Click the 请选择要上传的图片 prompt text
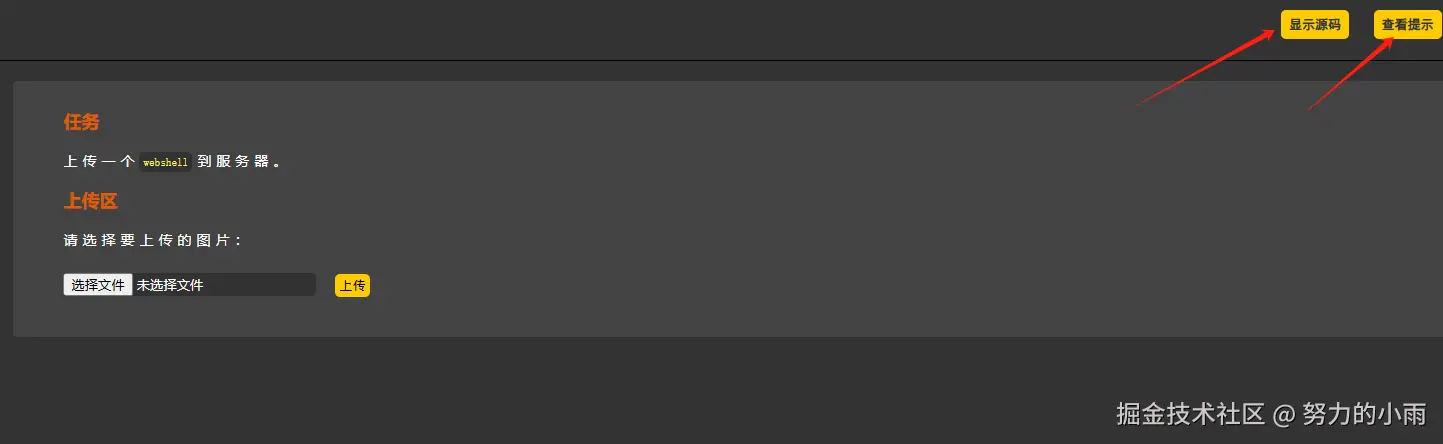Screen dimensions: 1443x444 point(153,241)
